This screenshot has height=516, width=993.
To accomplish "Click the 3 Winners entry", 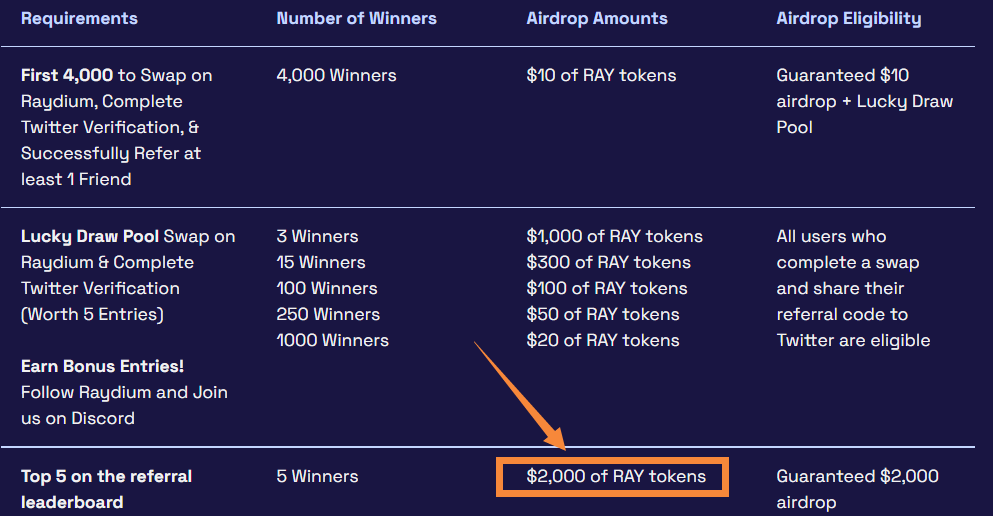I will [x=317, y=237].
